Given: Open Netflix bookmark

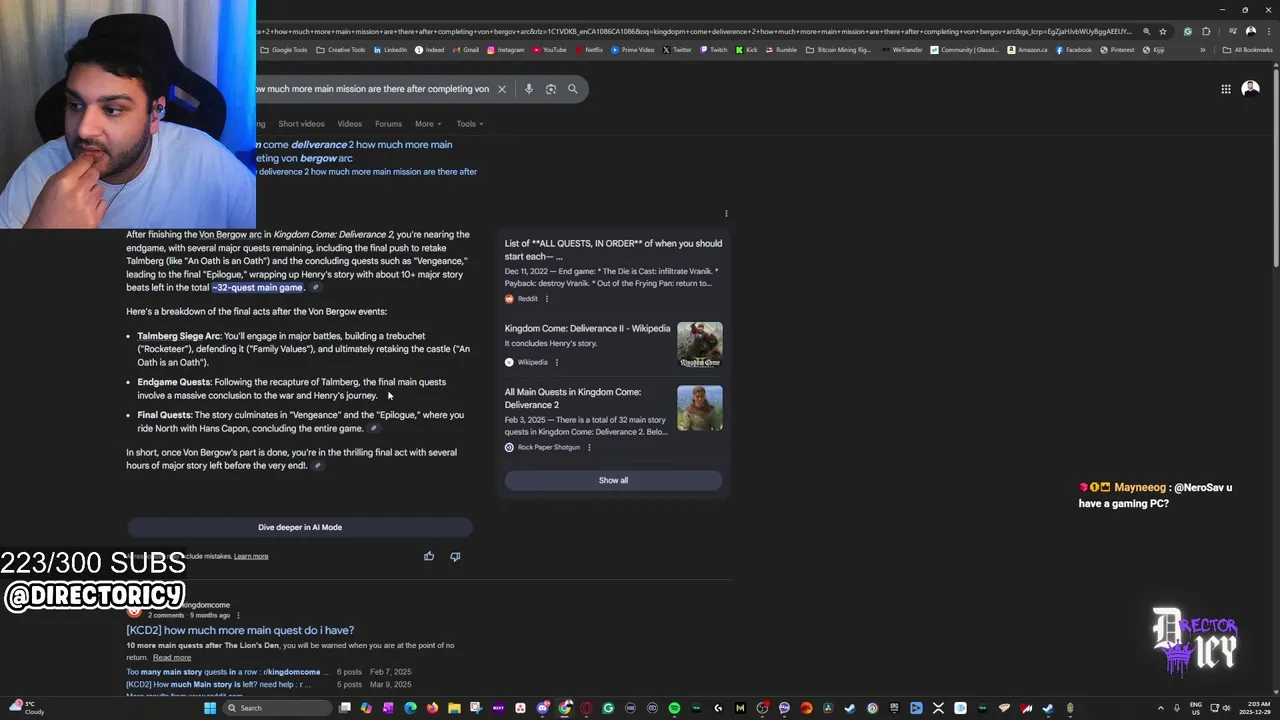Looking at the screenshot, I should click(590, 50).
